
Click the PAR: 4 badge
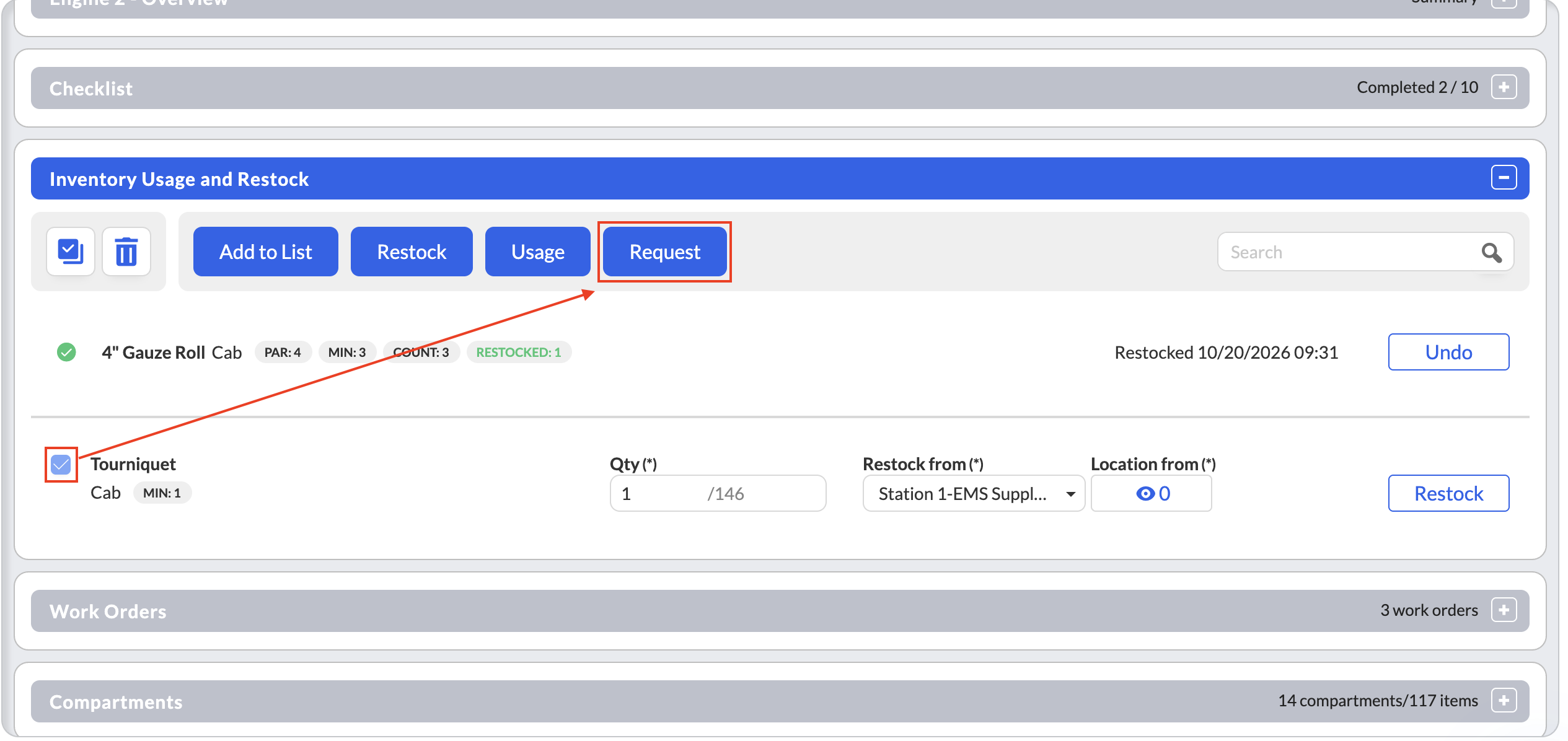pyautogui.click(x=283, y=352)
